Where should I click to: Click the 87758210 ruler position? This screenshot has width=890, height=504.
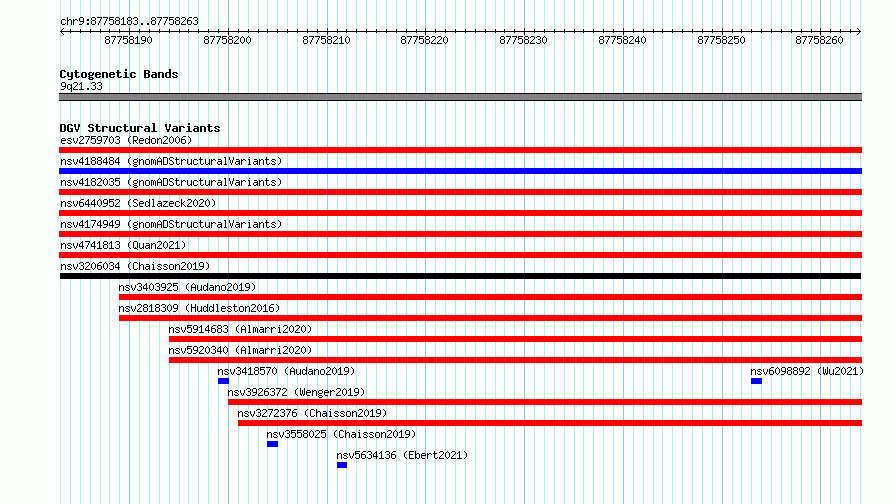pyautogui.click(x=326, y=40)
